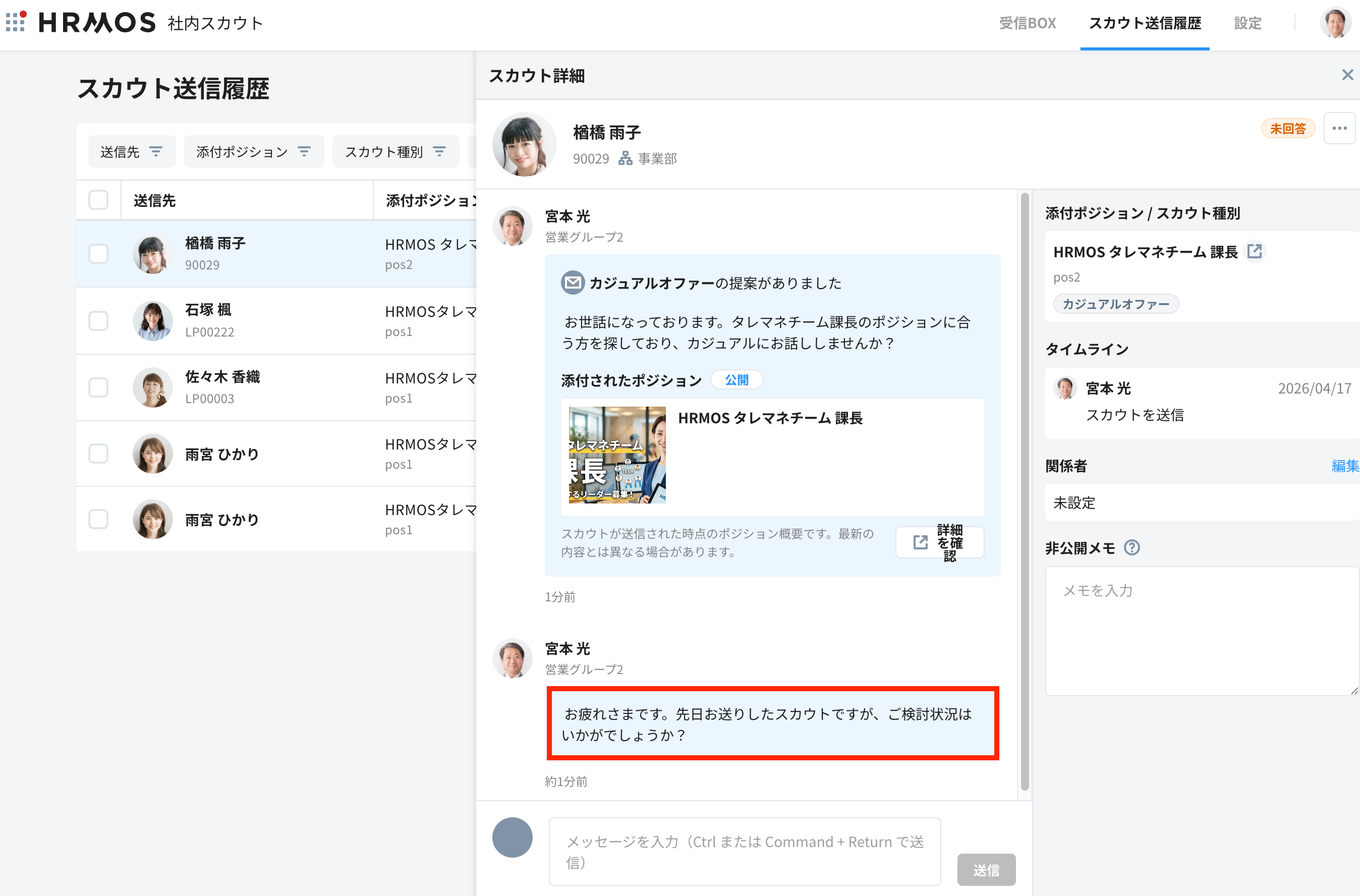Screen dimensions: 1360x896
Task: Click the スカウトを送信 timeline entry
Action: [1135, 415]
